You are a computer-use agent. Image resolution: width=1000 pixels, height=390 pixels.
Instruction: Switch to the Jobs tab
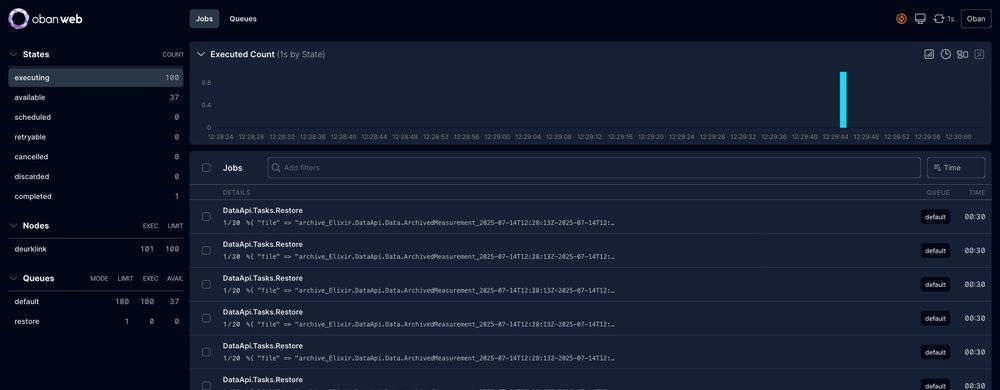coord(204,19)
